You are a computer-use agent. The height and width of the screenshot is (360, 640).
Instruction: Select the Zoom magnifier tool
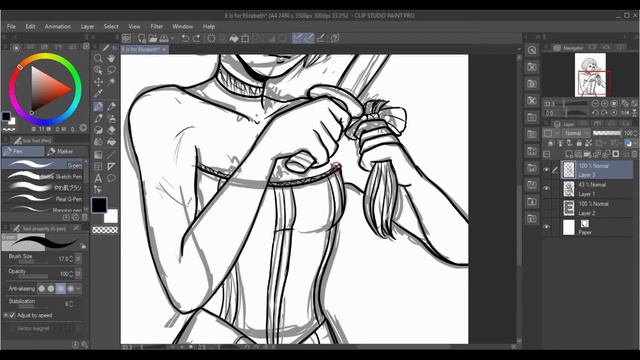[98, 58]
